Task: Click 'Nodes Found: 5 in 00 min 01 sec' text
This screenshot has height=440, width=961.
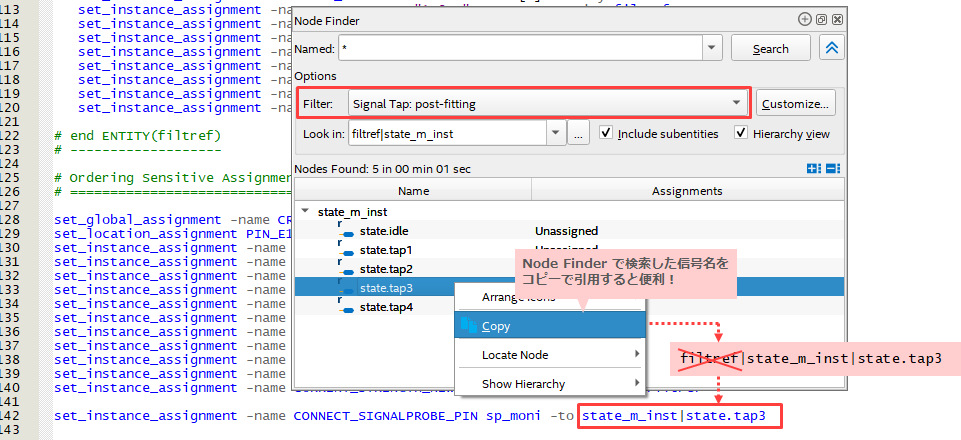Action: [382, 169]
